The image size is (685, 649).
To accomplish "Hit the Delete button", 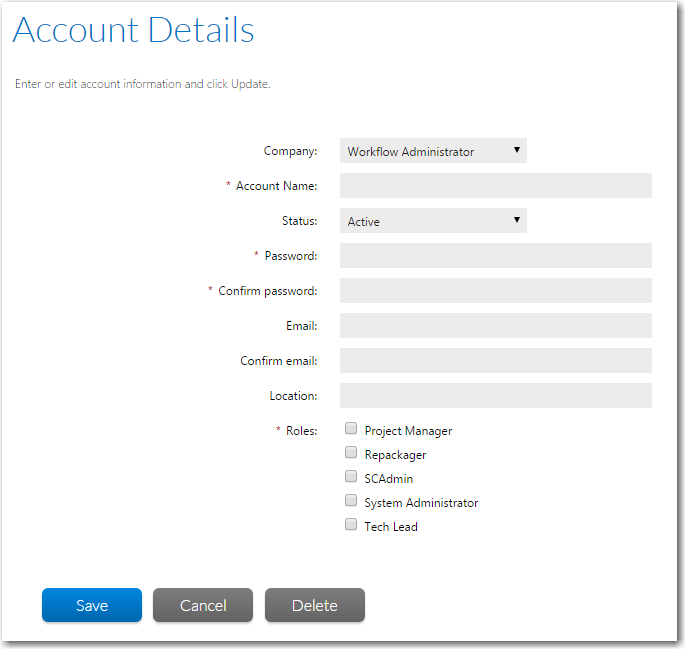I will (x=314, y=605).
